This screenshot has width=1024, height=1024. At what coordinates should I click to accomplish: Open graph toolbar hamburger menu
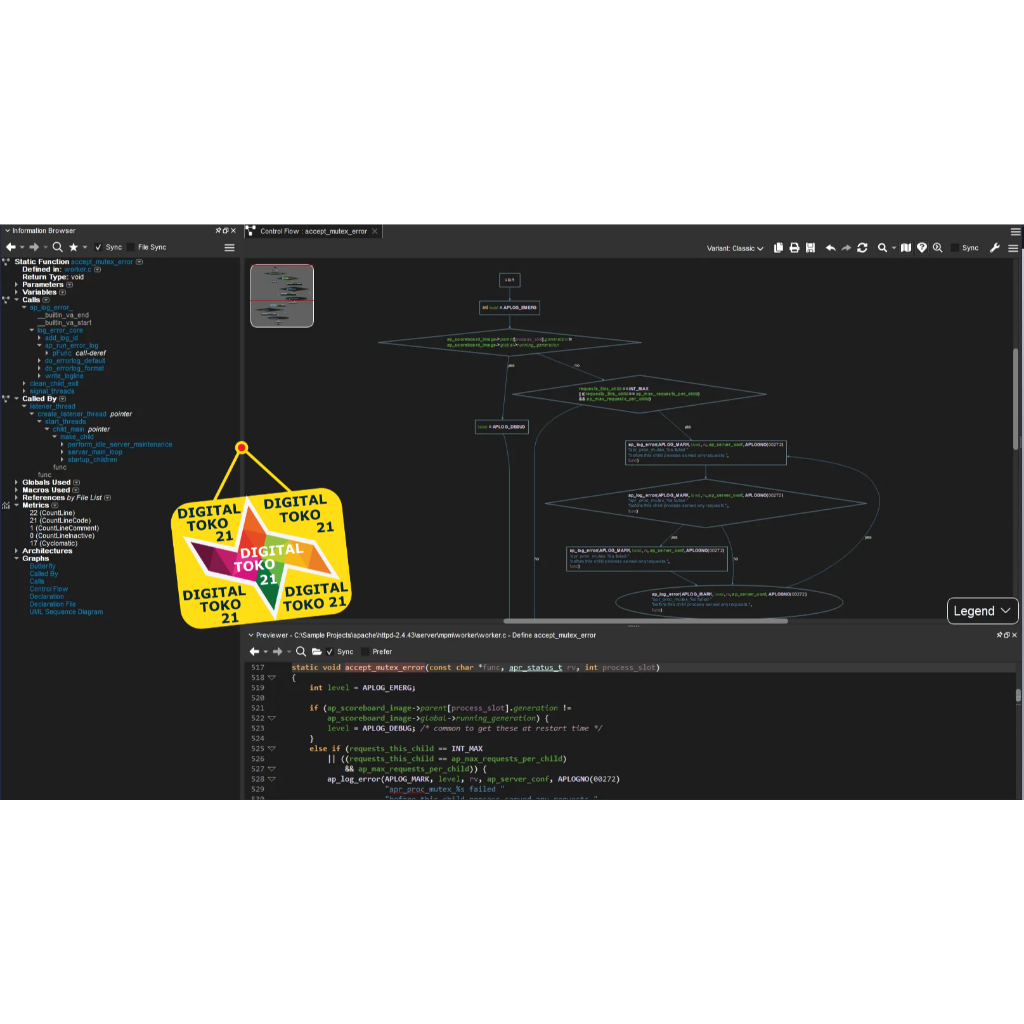1013,248
